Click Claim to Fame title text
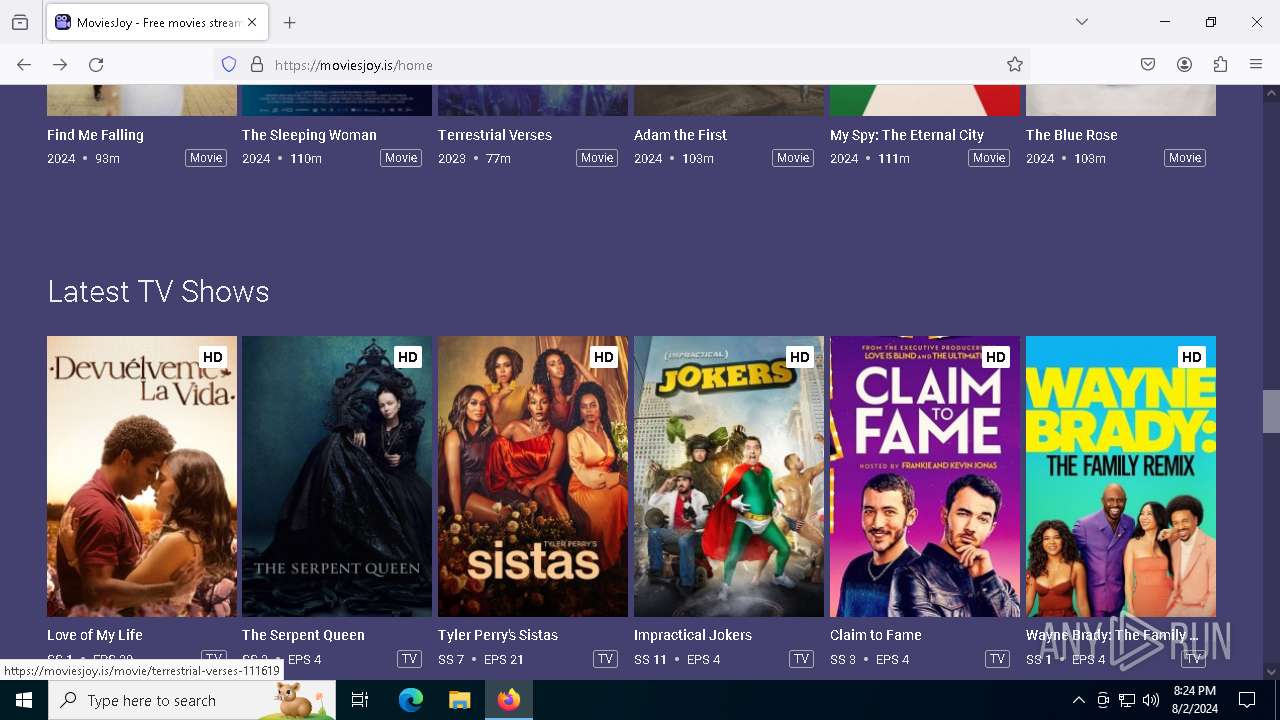This screenshot has height=720, width=1280. (876, 635)
